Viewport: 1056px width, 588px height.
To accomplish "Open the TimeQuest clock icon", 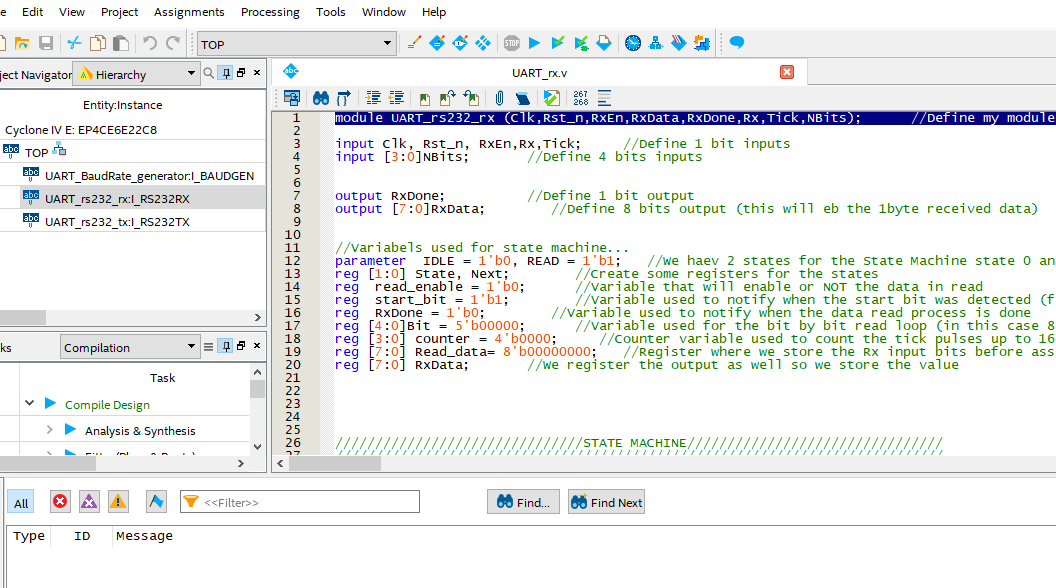I will click(633, 43).
